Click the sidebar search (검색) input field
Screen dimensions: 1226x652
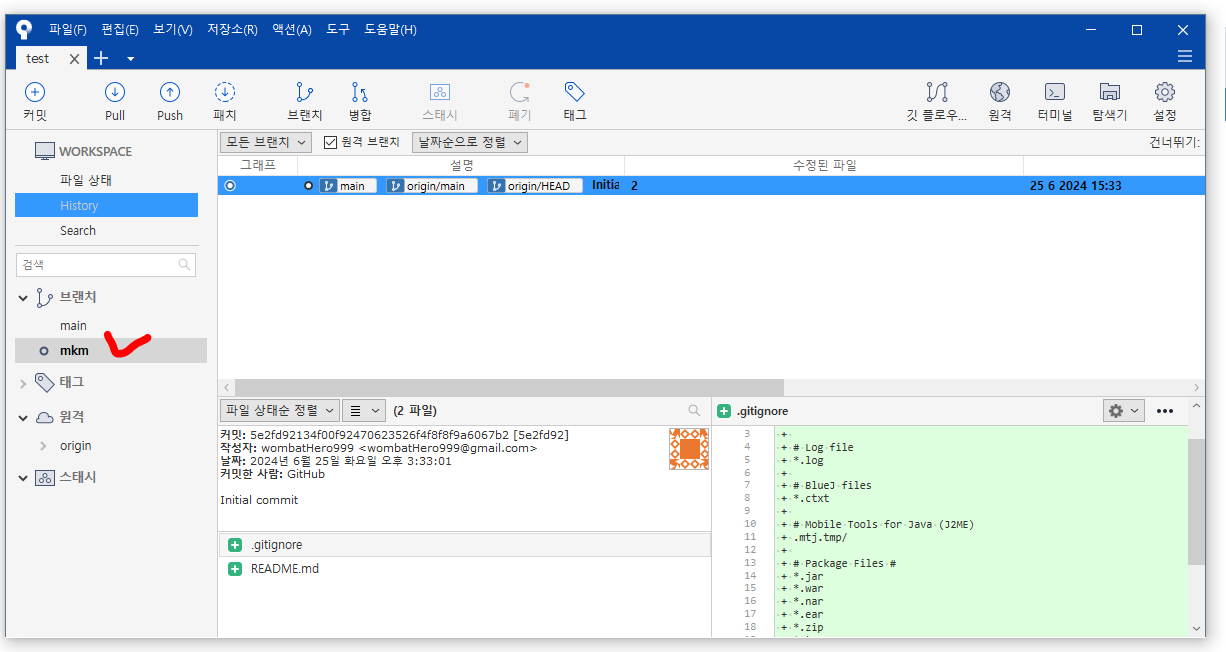[98, 265]
